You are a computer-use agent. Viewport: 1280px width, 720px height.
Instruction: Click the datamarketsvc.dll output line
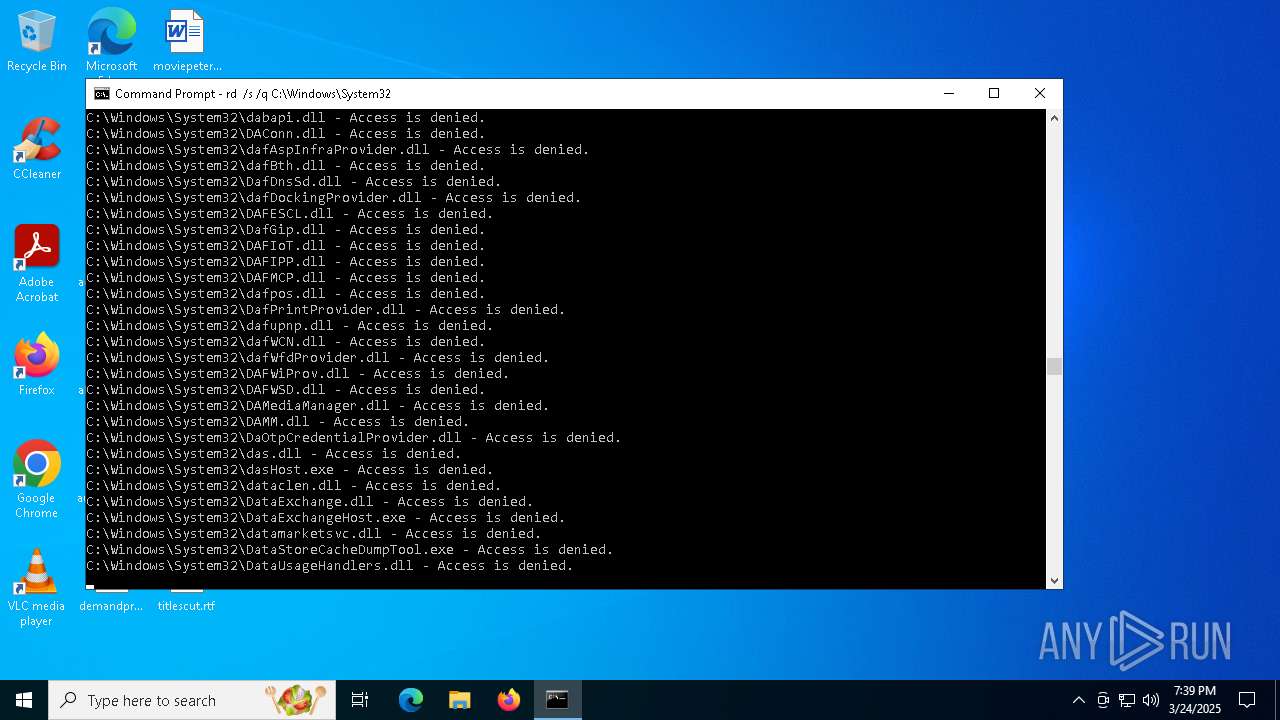314,534
